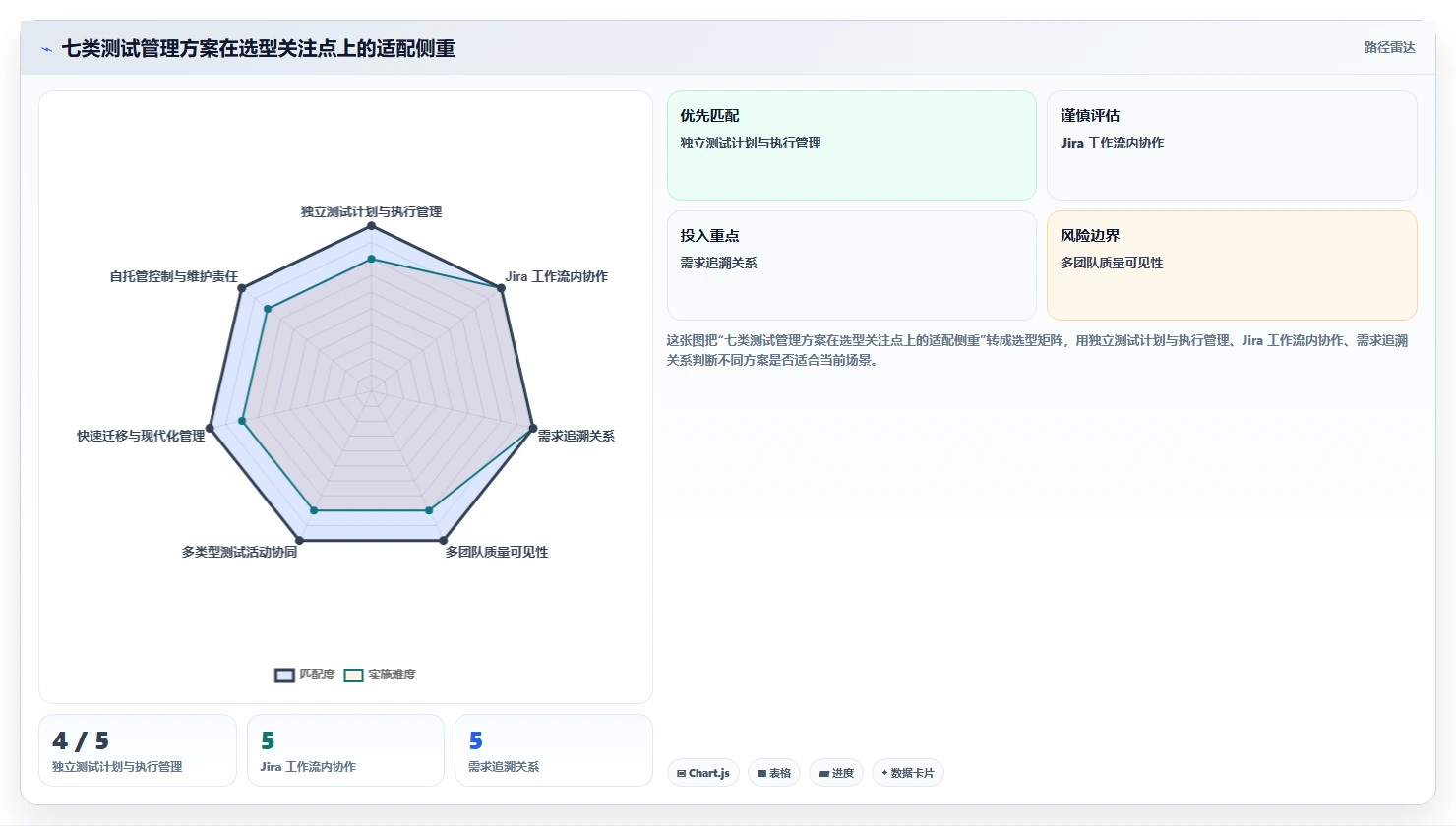
Task: Select the Chart.js tag chip
Action: point(703,773)
